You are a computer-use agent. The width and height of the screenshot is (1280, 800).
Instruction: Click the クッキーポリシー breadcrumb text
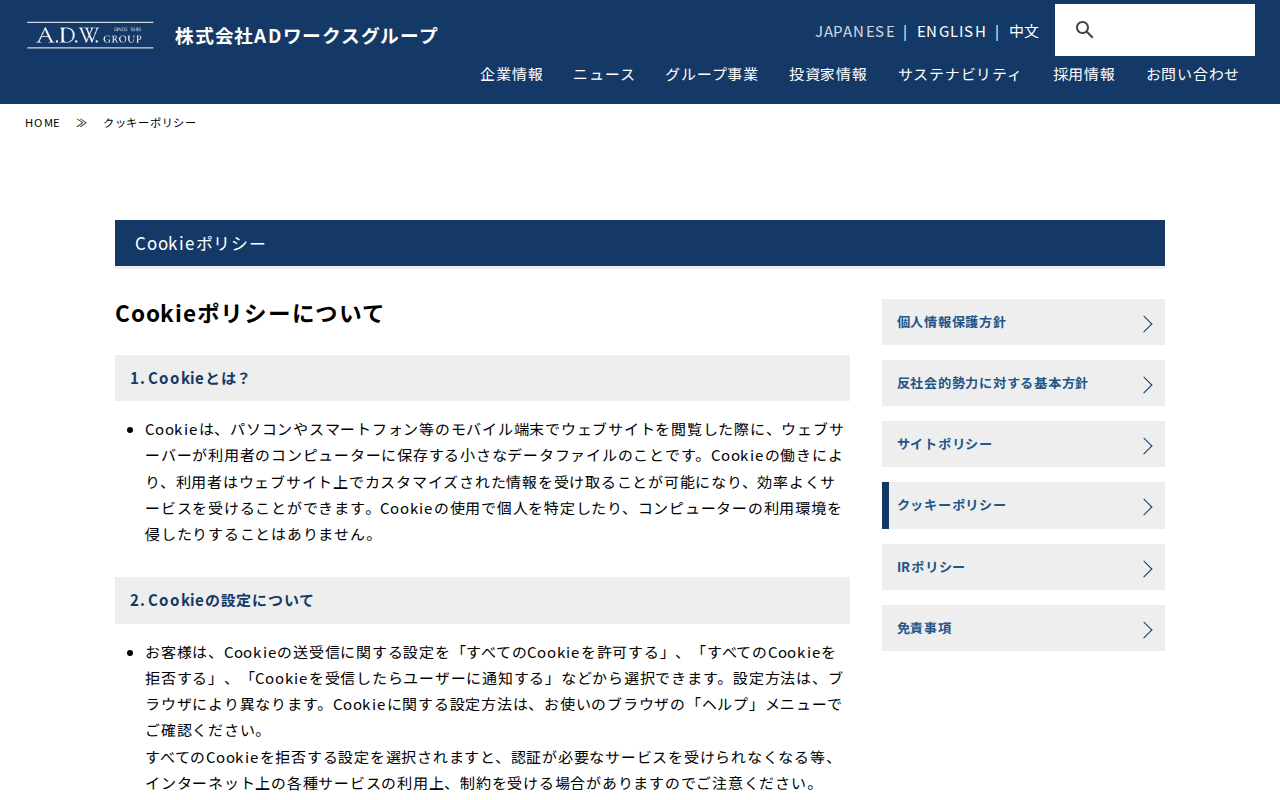150,123
